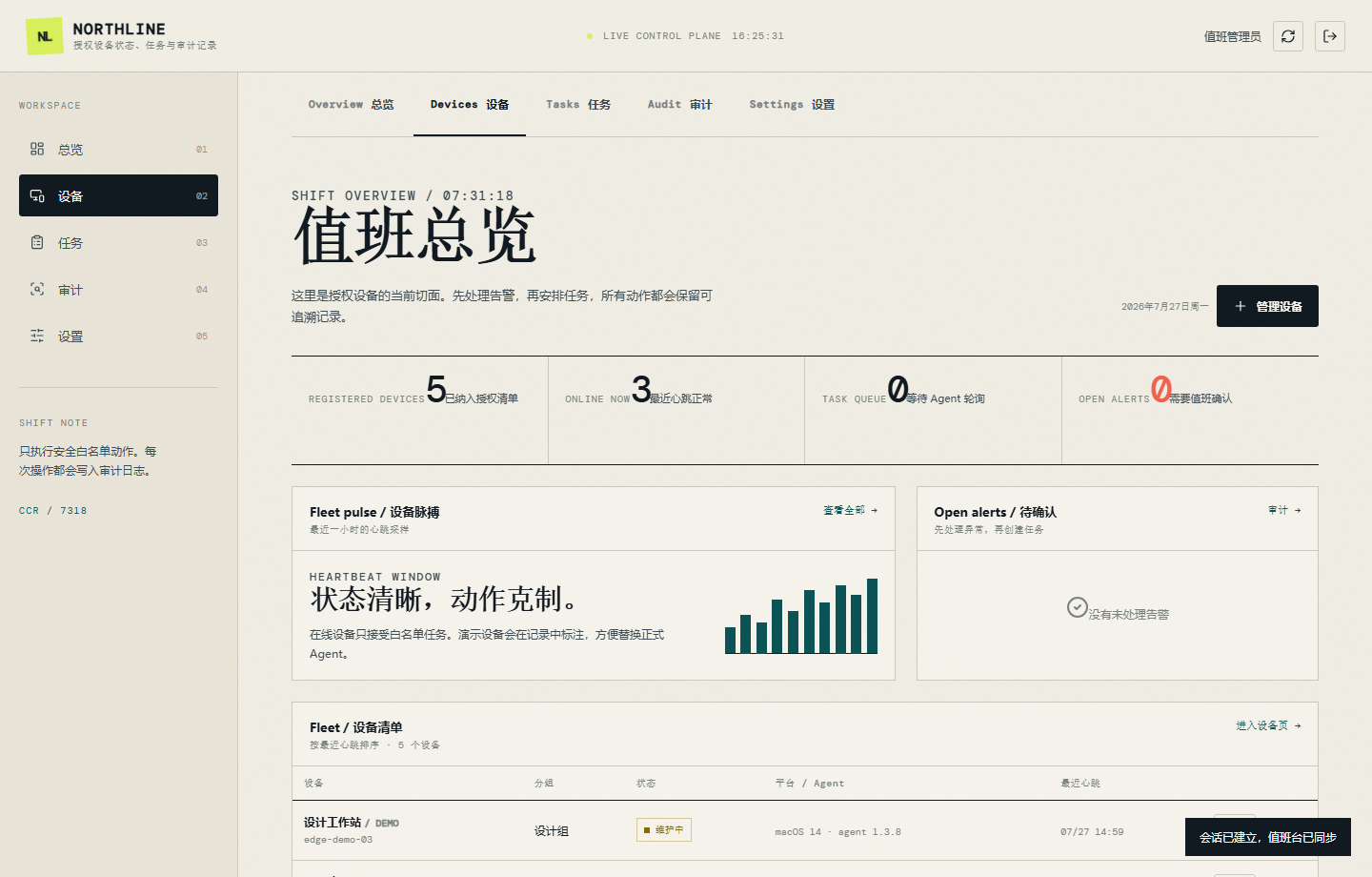Switch to the Audit 审计 tab
1372x877 pixels.
(x=680, y=105)
